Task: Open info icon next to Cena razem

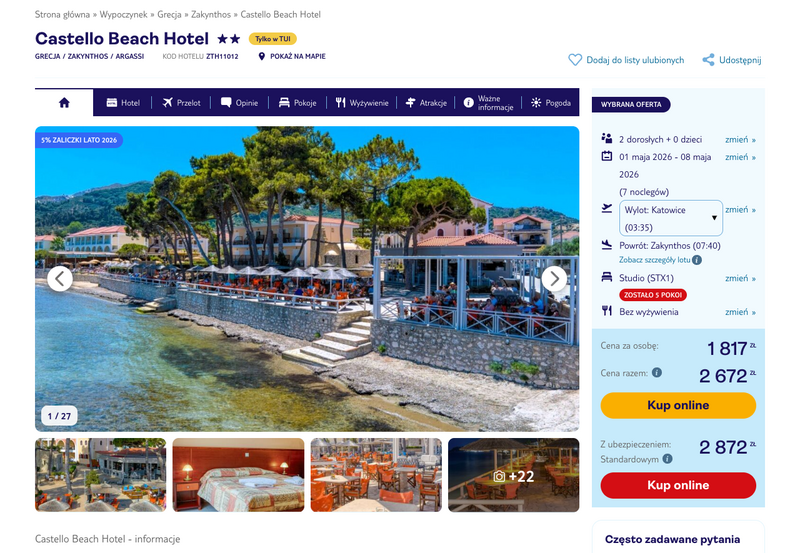Action: point(657,372)
